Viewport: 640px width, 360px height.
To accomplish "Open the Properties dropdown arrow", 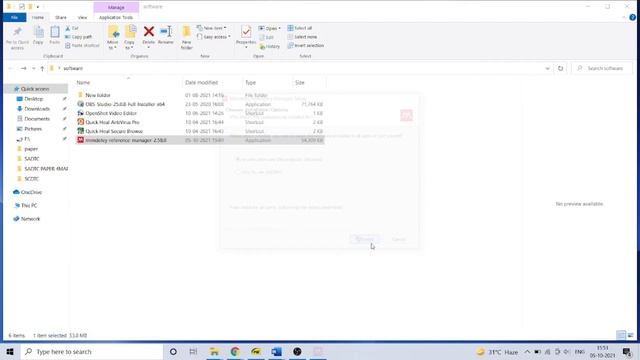I will [x=246, y=47].
